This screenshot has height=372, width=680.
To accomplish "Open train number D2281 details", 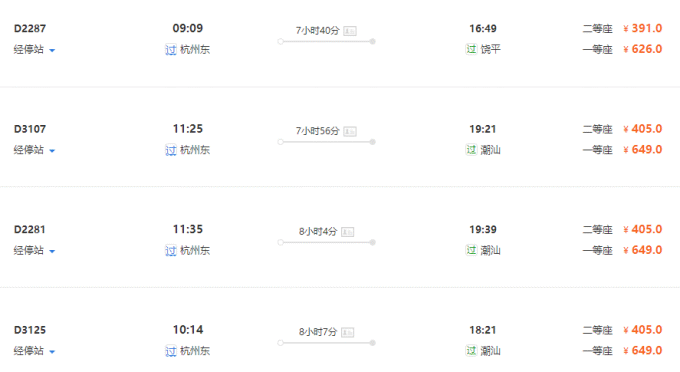I will click(x=29, y=229).
